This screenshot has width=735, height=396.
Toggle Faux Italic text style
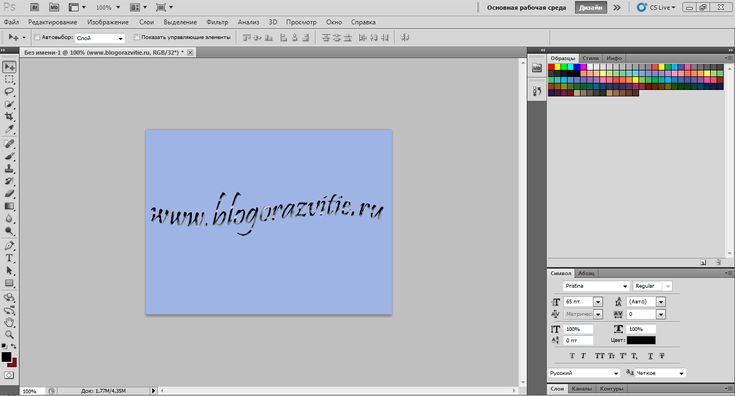[584, 356]
